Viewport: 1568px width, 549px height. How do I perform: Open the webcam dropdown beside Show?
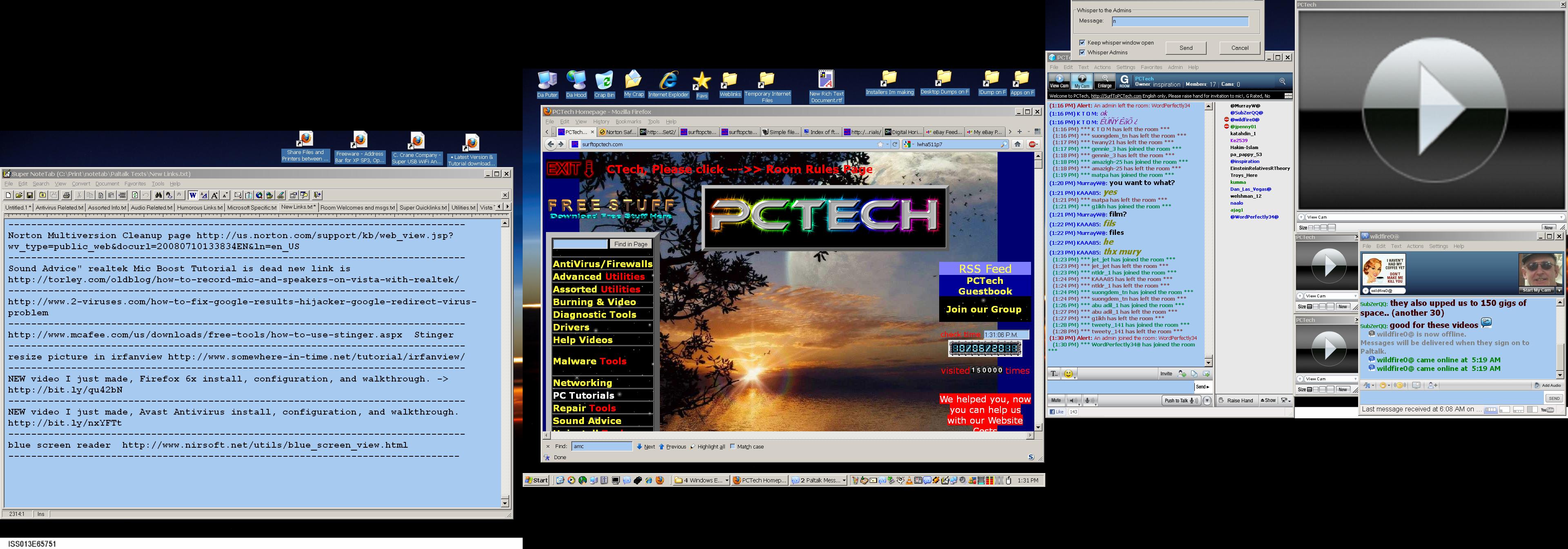pyautogui.click(x=1286, y=400)
